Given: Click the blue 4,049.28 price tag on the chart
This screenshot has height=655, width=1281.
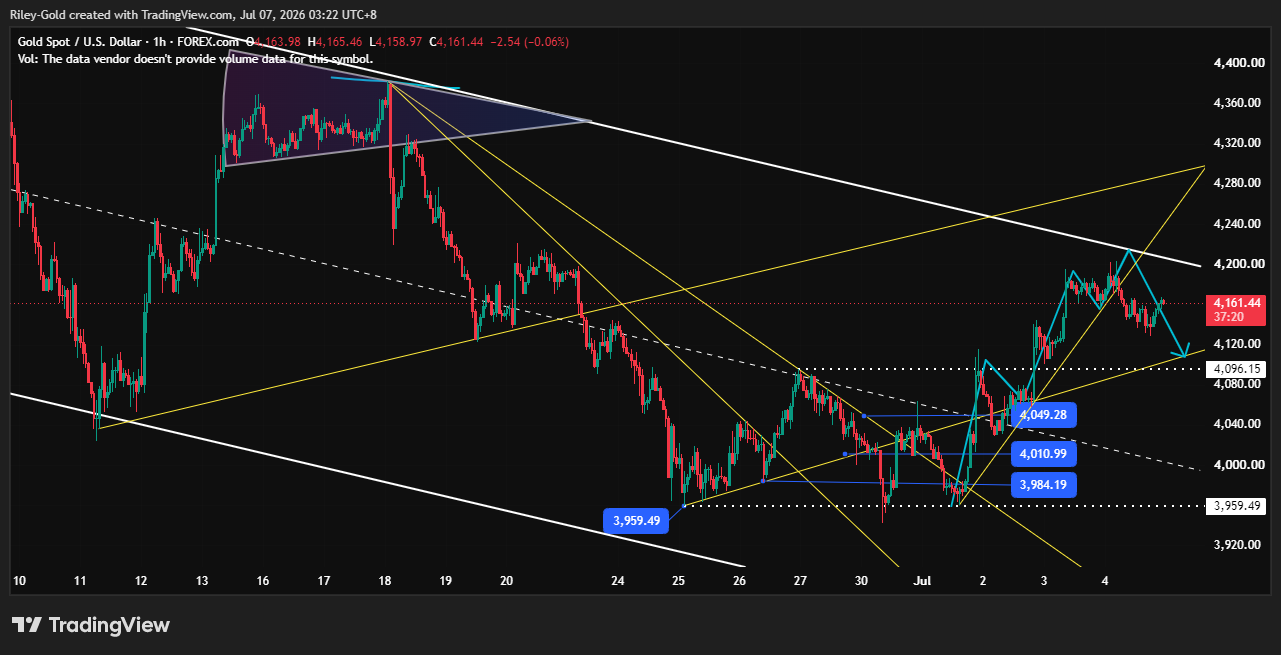Looking at the screenshot, I should (x=1044, y=414).
